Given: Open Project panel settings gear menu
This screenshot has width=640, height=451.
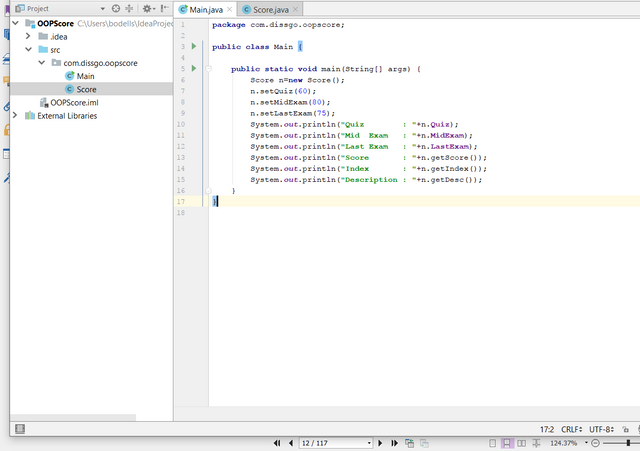Looking at the screenshot, I should click(x=147, y=9).
